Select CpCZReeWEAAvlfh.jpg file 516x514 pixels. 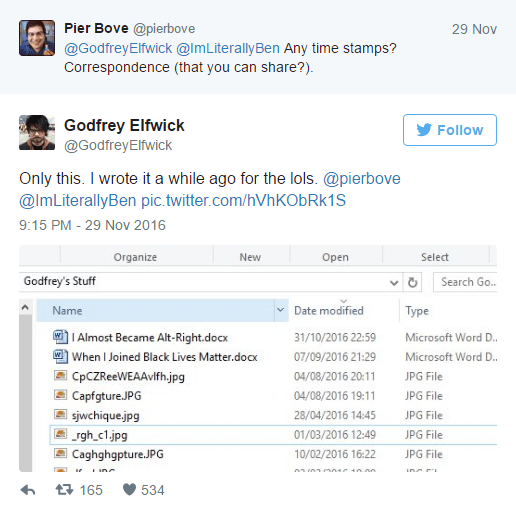128,377
